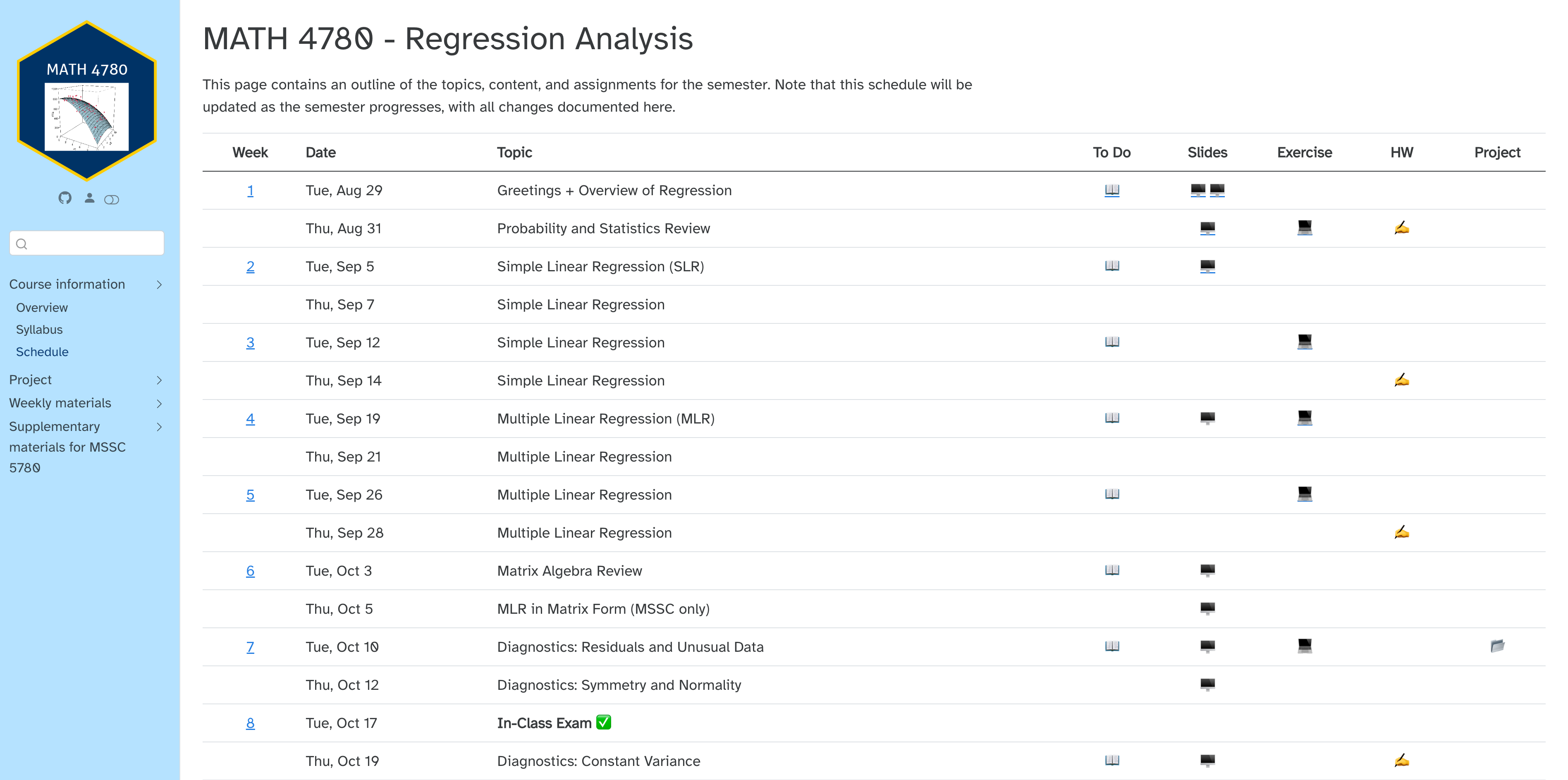Image resolution: width=1568 pixels, height=780 pixels.
Task: Open the Syllabus page
Action: (39, 330)
